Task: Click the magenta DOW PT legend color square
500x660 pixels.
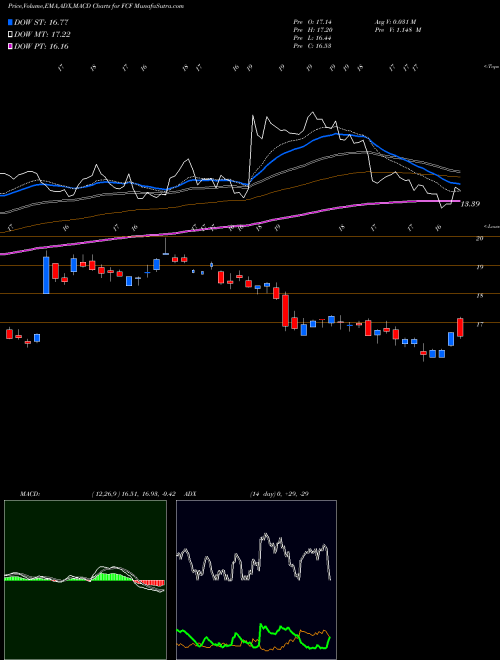Action: point(11,46)
